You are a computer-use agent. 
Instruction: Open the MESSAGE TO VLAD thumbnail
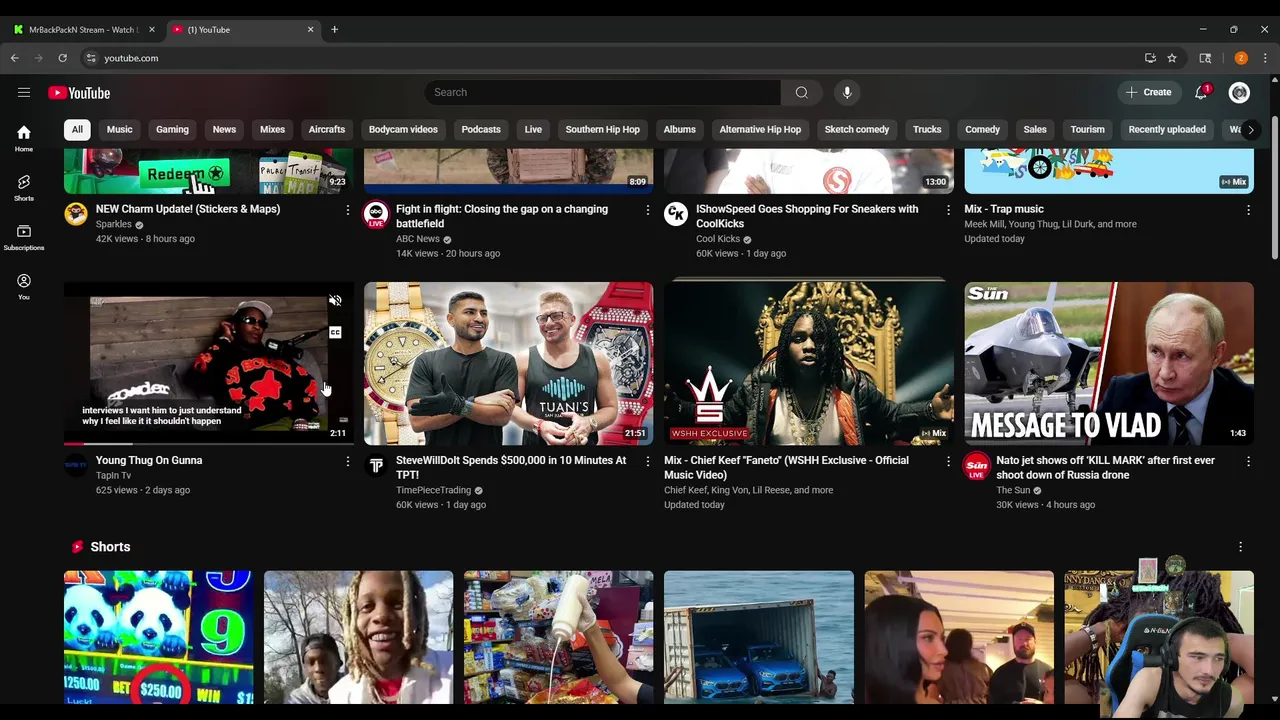[1109, 363]
